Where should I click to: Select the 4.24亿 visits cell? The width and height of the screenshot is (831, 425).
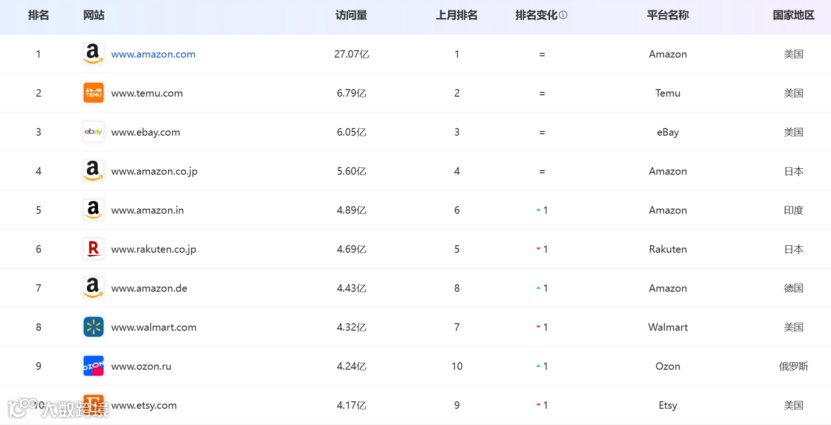tap(351, 366)
